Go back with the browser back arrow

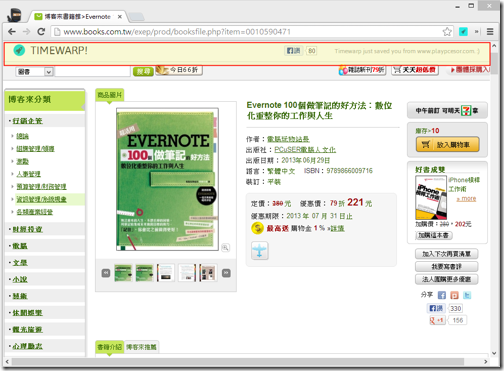(12, 32)
